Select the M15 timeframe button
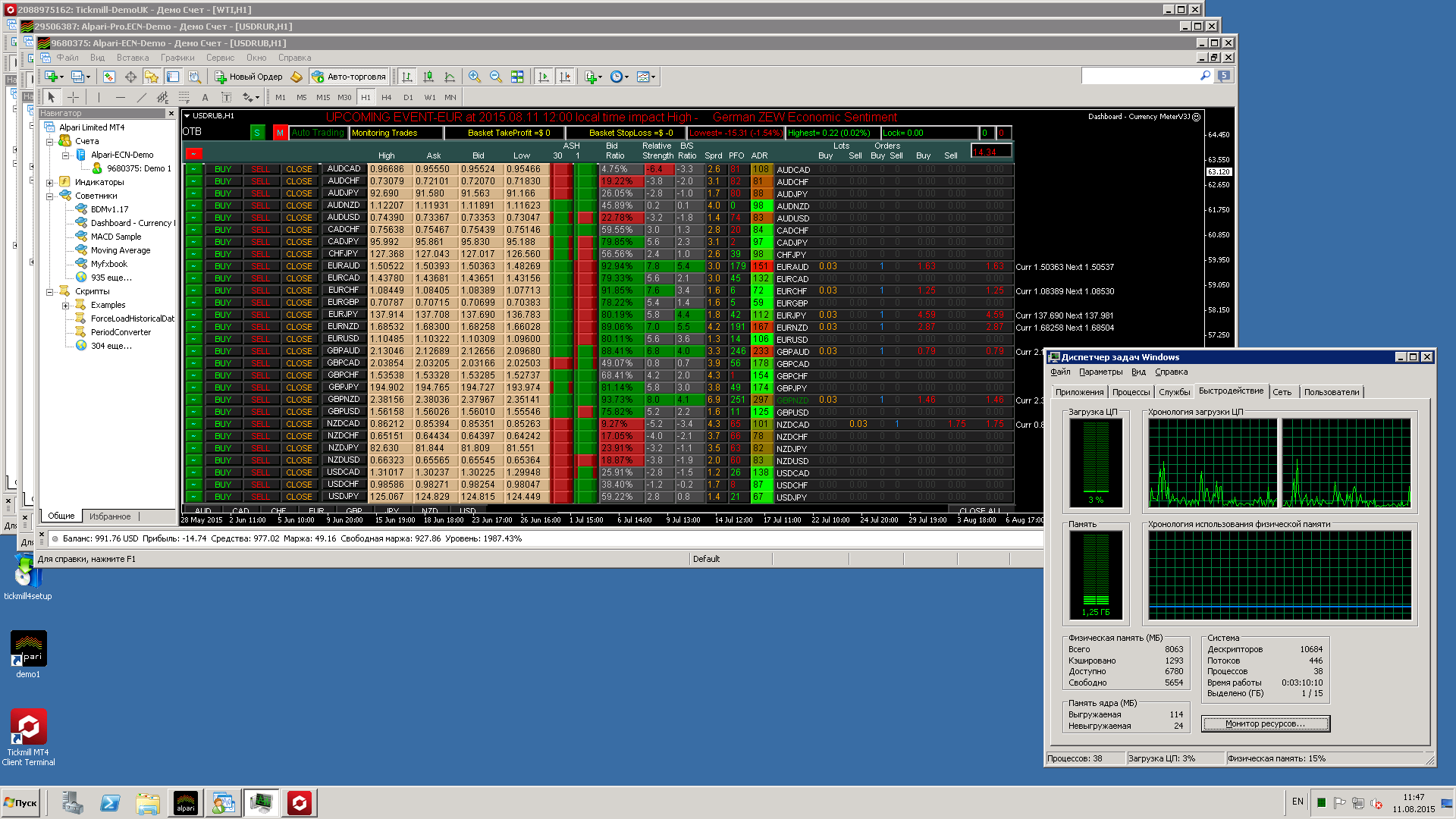The image size is (1456, 819). [323, 97]
